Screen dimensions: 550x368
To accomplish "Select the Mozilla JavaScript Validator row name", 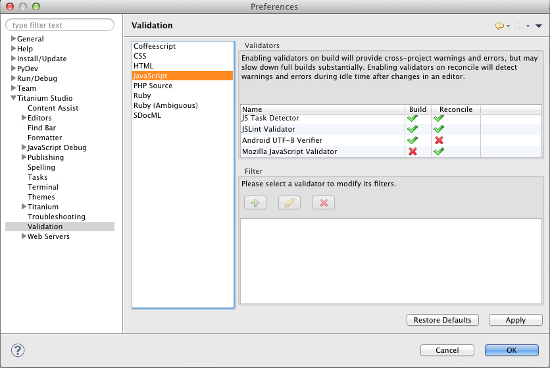I will coord(290,152).
